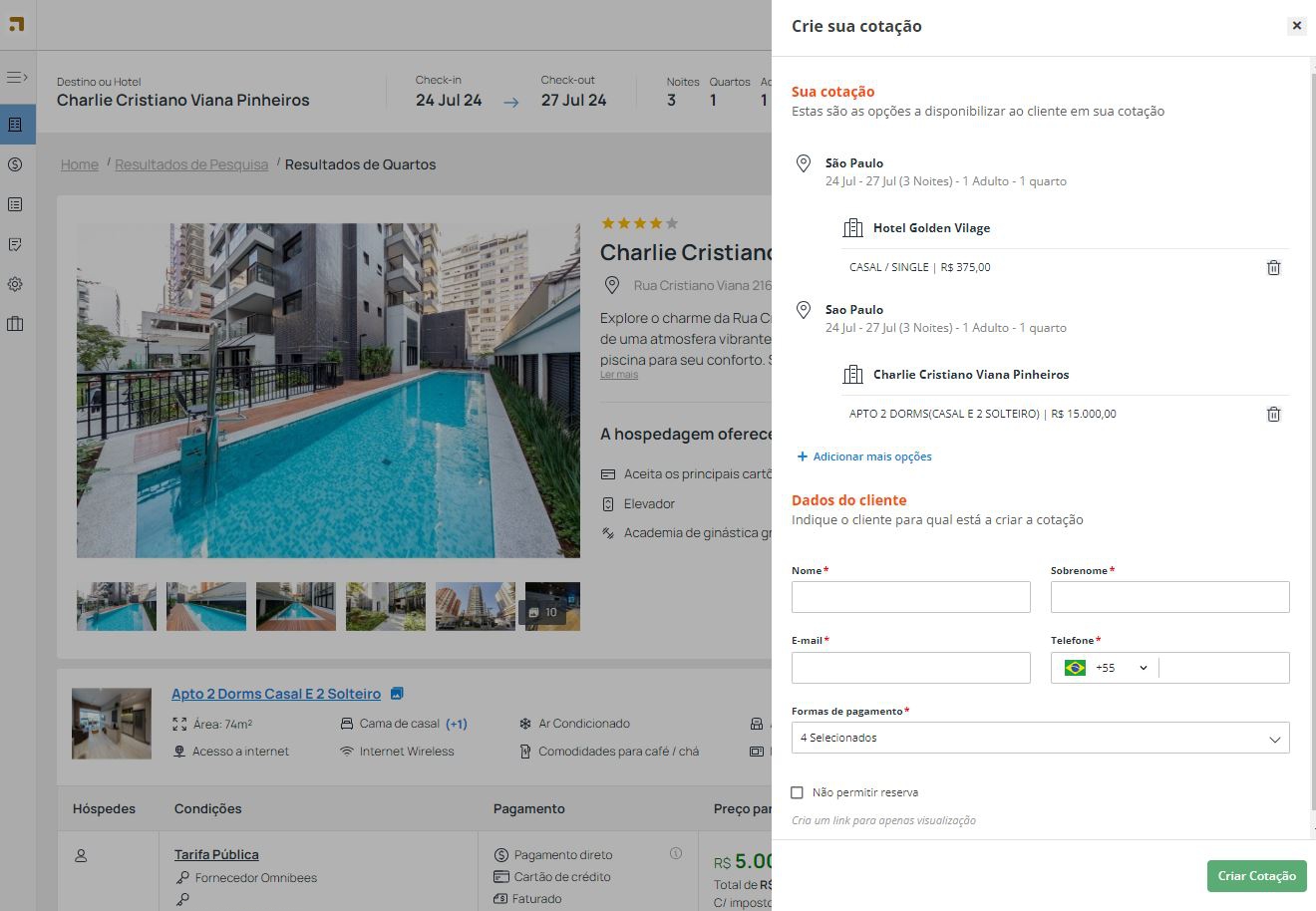Viewport: 1316px width, 911px height.
Task: Click the room photo icon beside Apto 2 Dorms
Action: tap(397, 694)
